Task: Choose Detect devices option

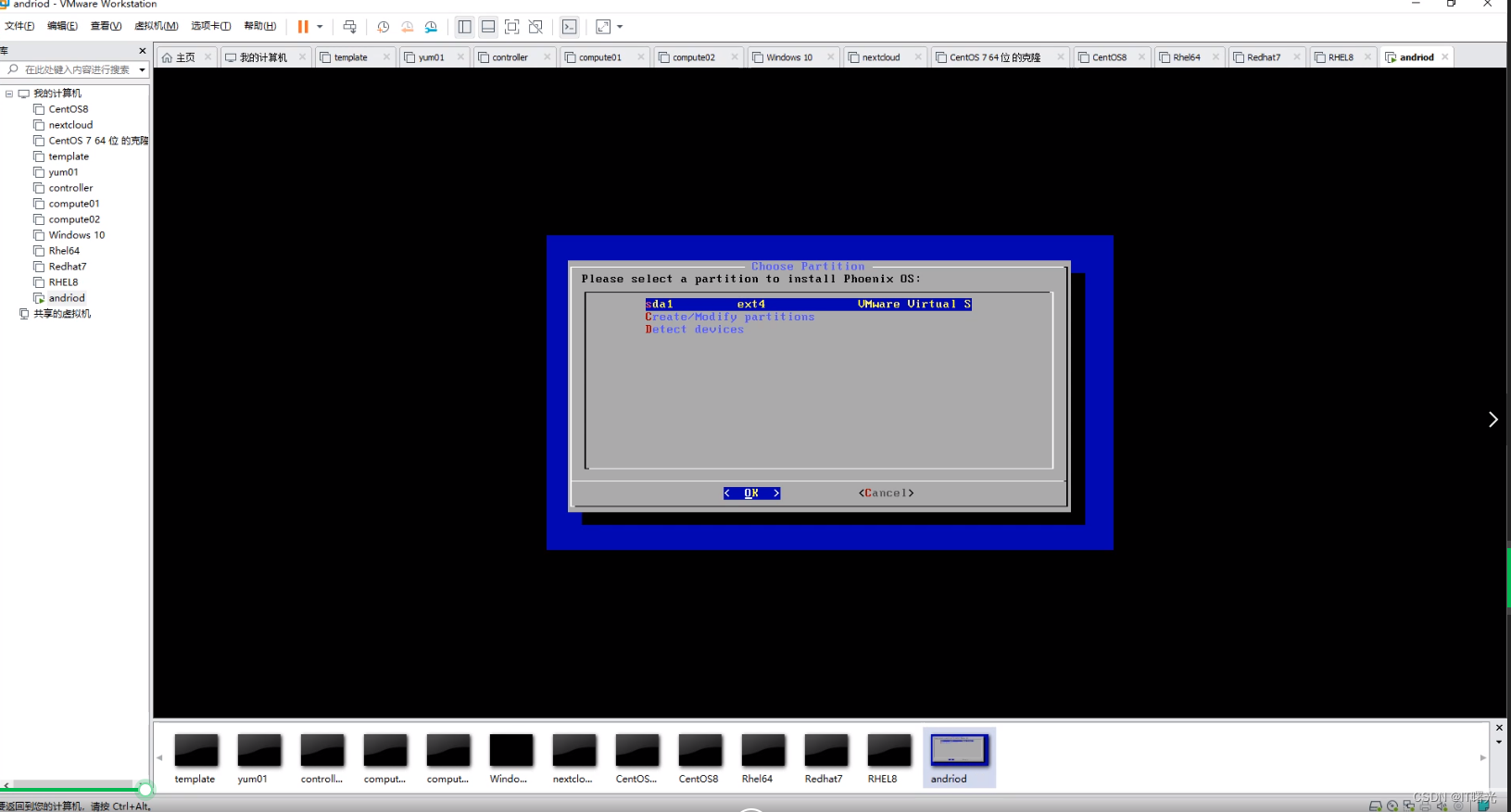Action: point(695,330)
